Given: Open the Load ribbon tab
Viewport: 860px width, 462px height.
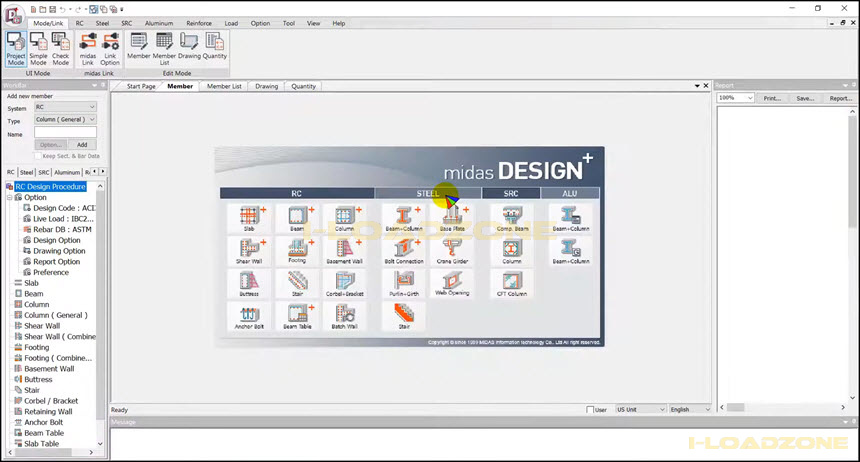Looking at the screenshot, I should [x=231, y=24].
